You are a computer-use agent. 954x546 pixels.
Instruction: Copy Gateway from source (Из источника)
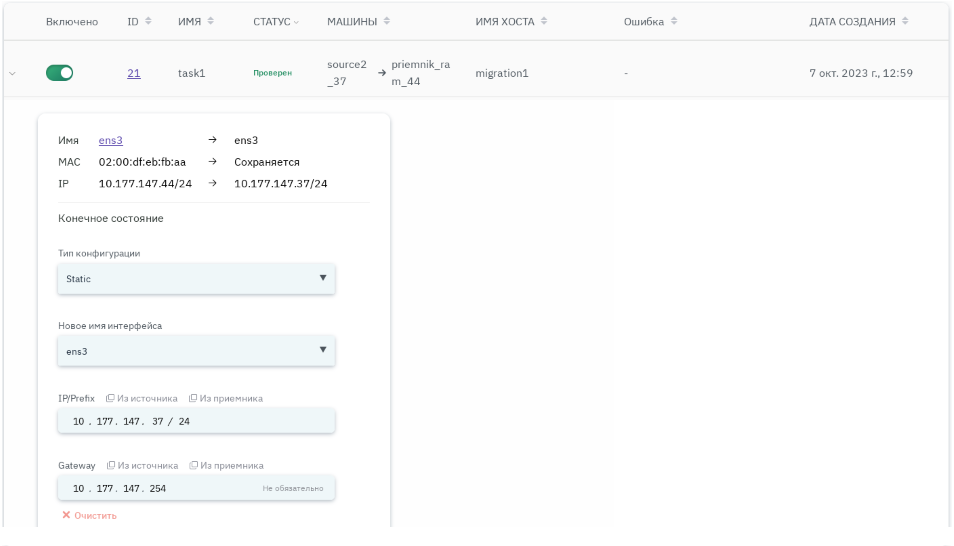[x=143, y=465]
